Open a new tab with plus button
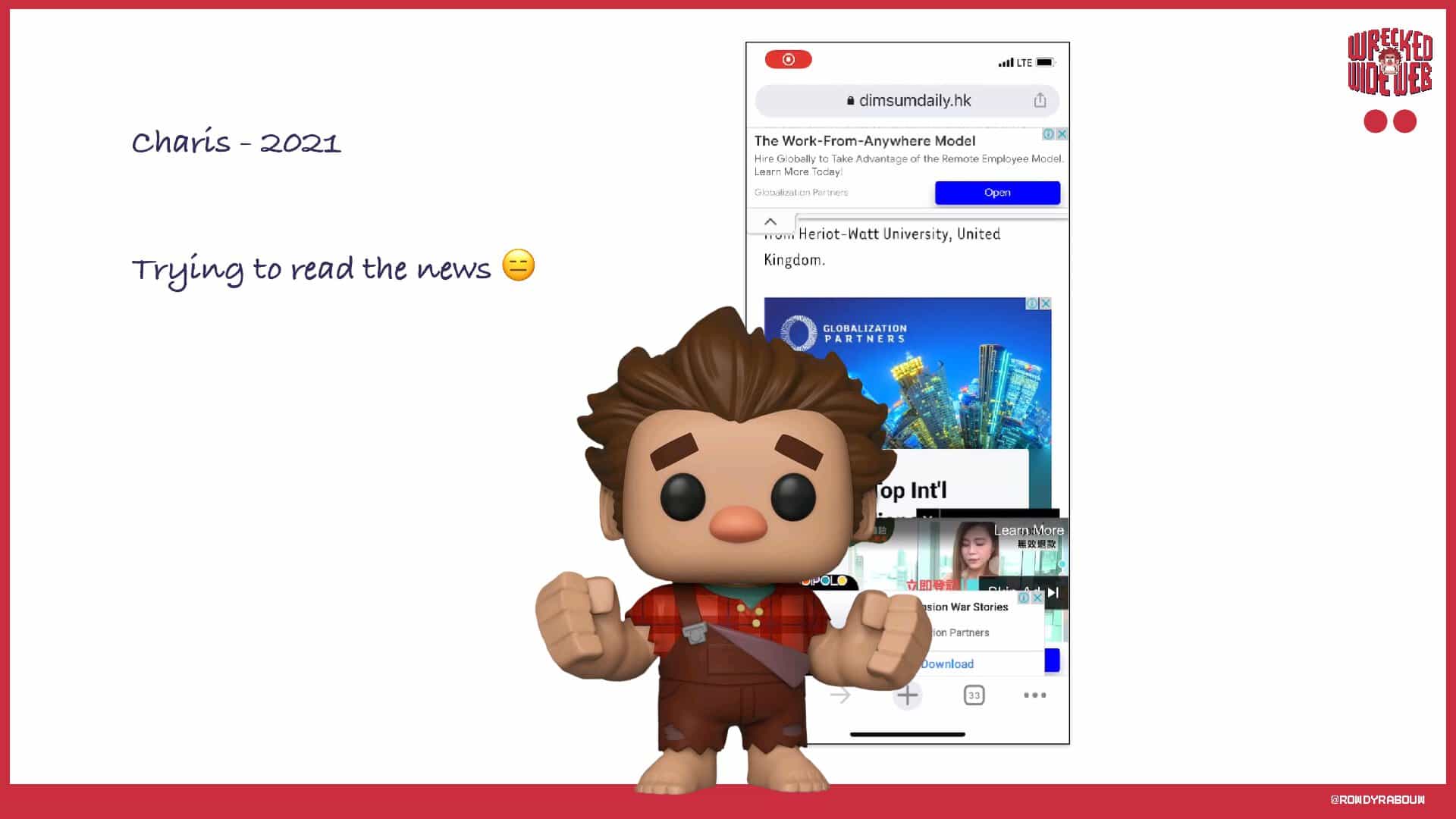 pyautogui.click(x=907, y=695)
